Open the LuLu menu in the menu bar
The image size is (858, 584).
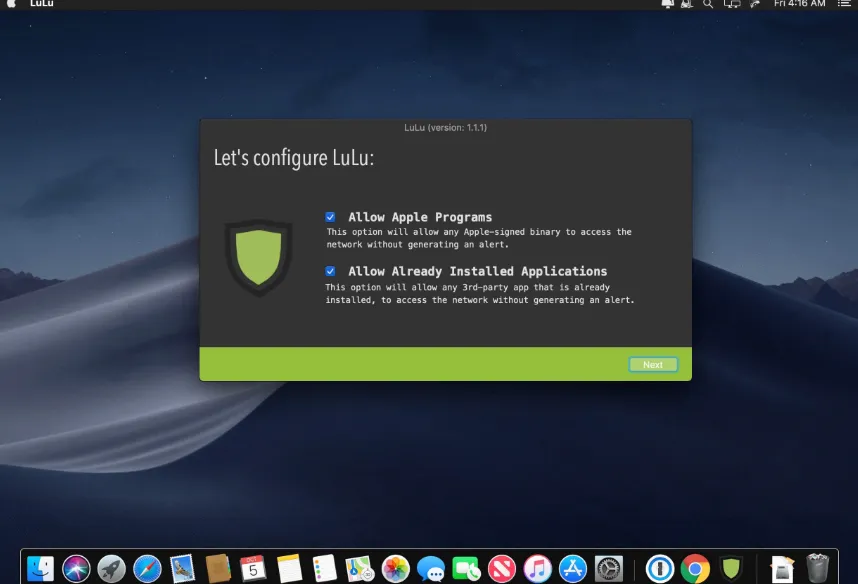pyautogui.click(x=42, y=4)
